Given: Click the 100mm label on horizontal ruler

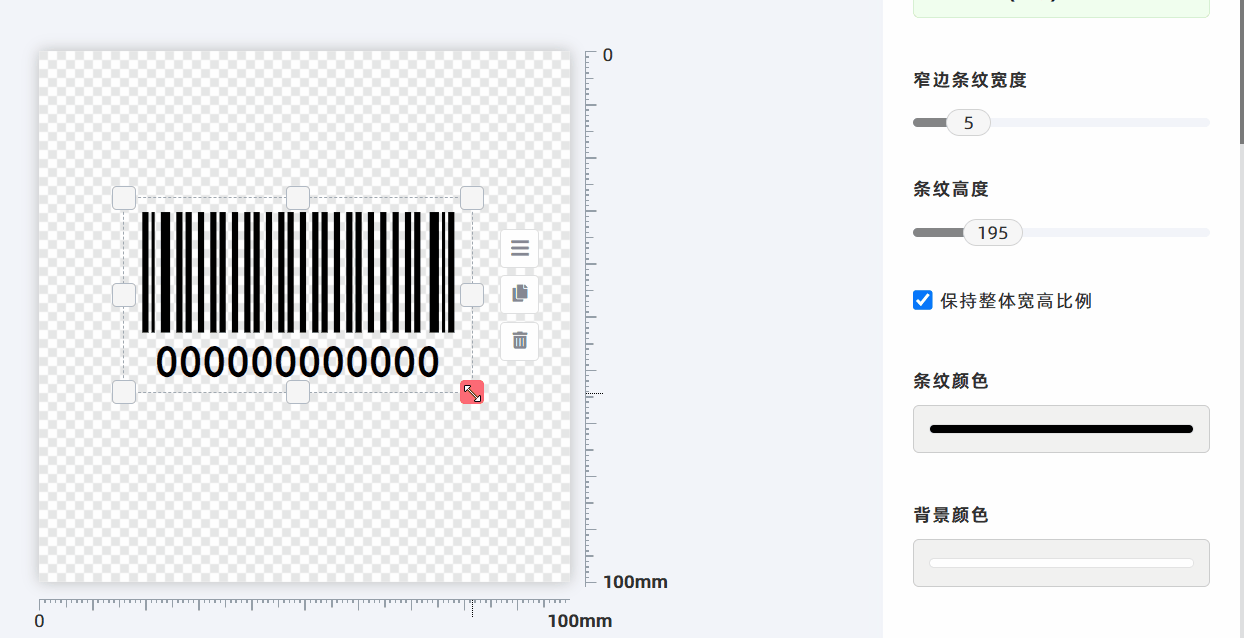Looking at the screenshot, I should (579, 621).
